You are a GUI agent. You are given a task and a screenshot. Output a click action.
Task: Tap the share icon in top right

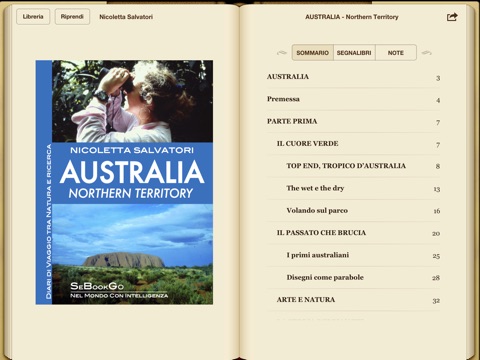[452, 17]
